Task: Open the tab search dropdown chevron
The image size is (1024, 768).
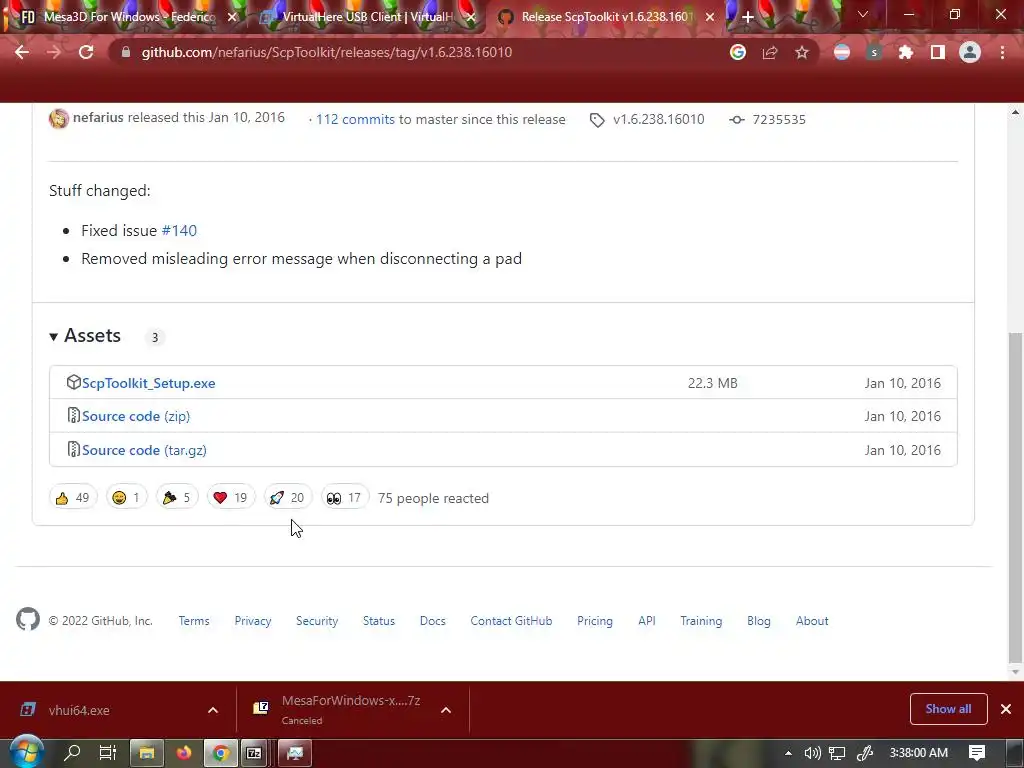Action: tap(863, 14)
